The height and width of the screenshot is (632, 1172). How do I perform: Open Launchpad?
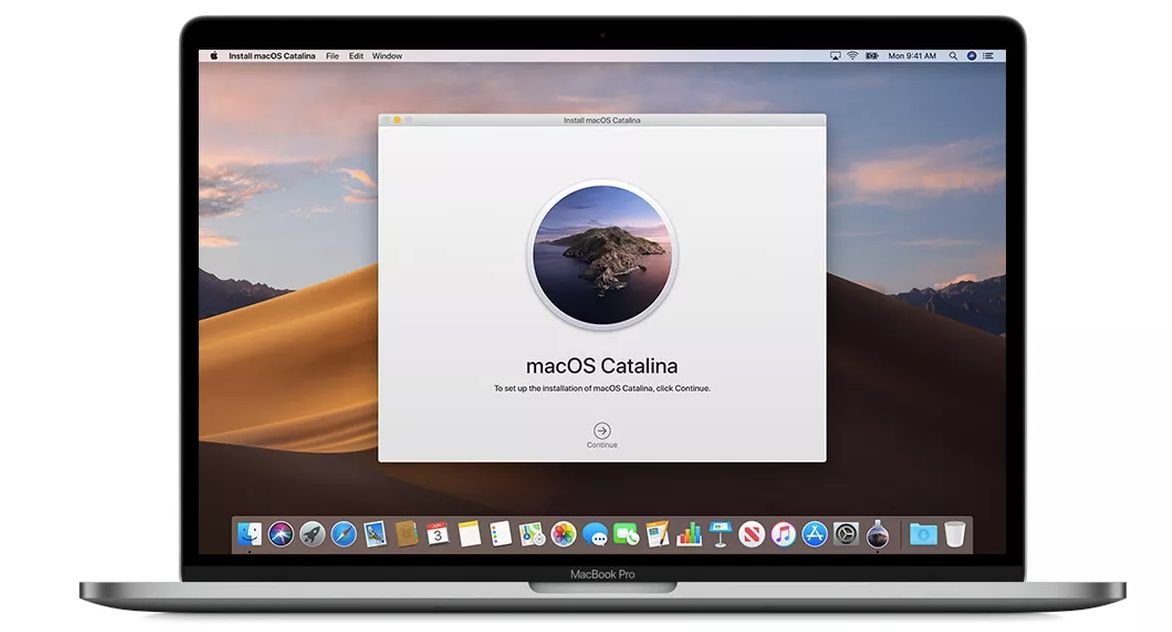click(313, 535)
